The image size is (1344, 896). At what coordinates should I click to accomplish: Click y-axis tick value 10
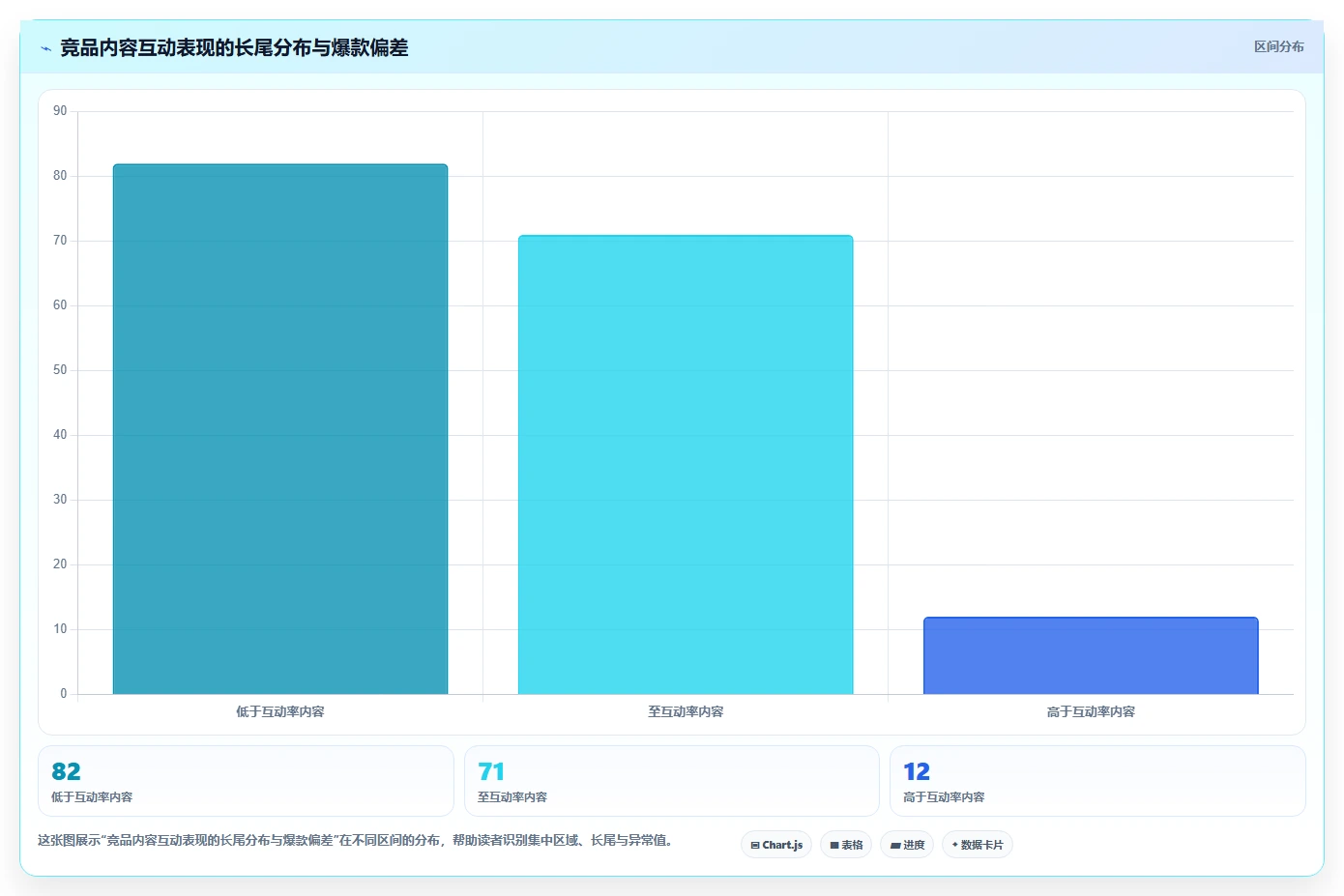tap(60, 629)
